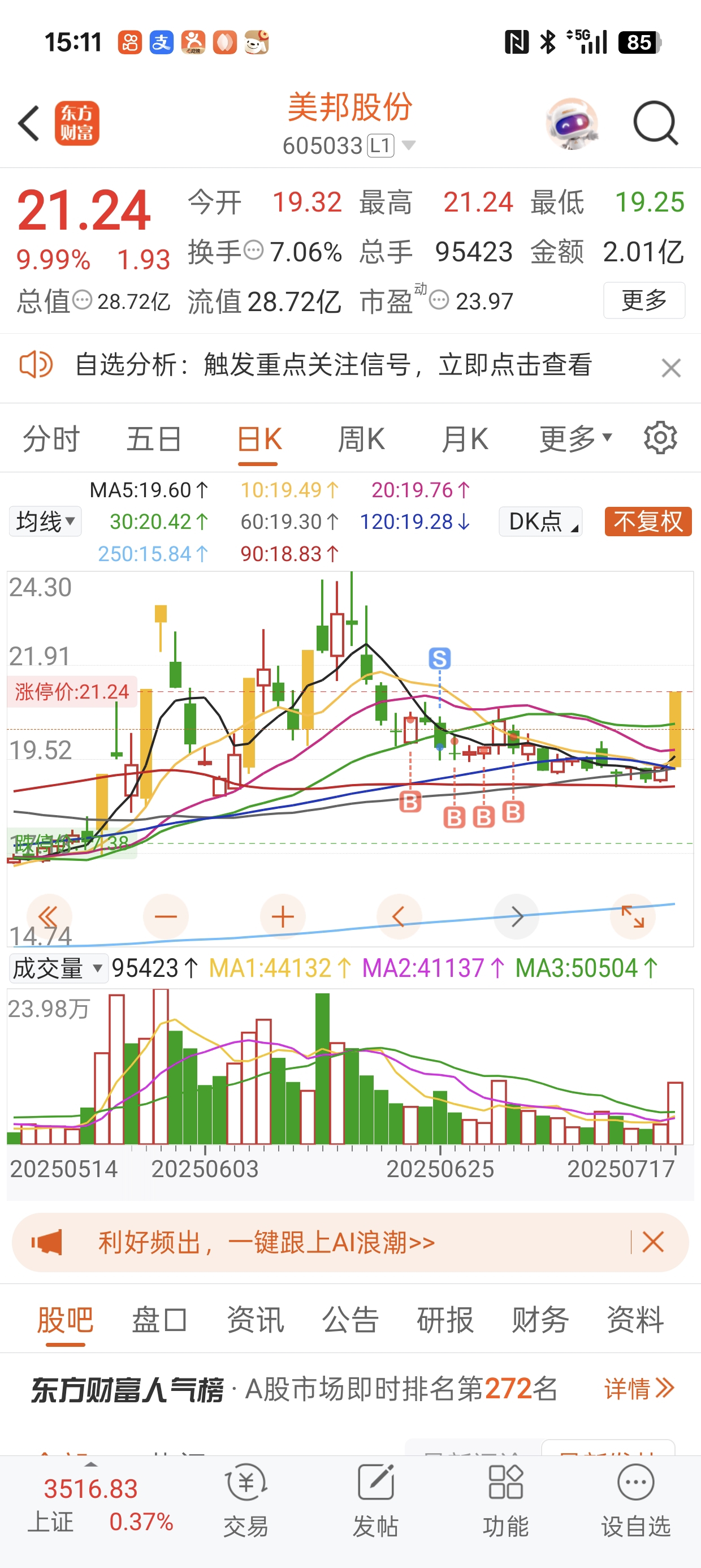This screenshot has width=701, height=1568.
Task: Switch to the 周K chart tab
Action: coord(361,439)
